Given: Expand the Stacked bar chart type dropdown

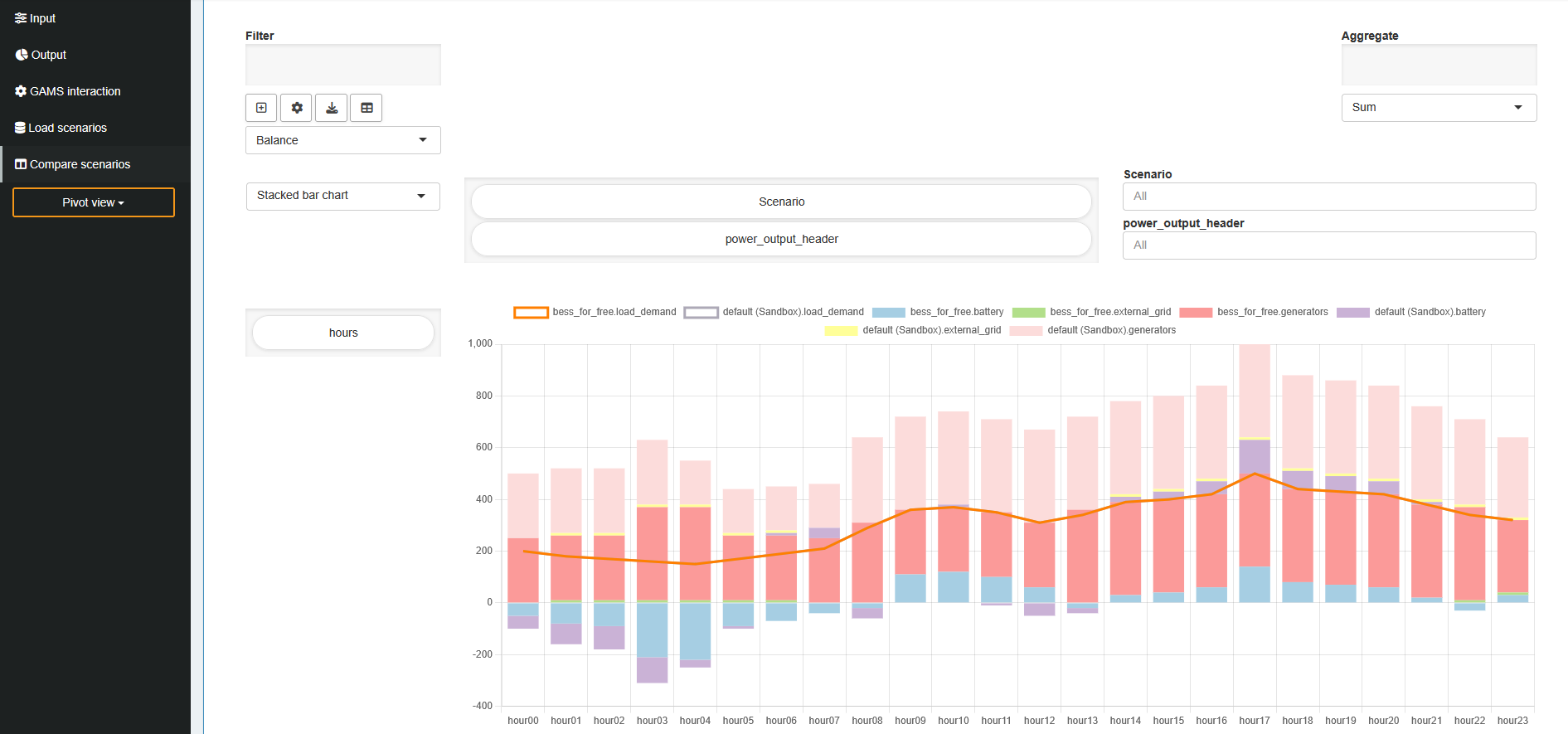Looking at the screenshot, I should coord(342,196).
